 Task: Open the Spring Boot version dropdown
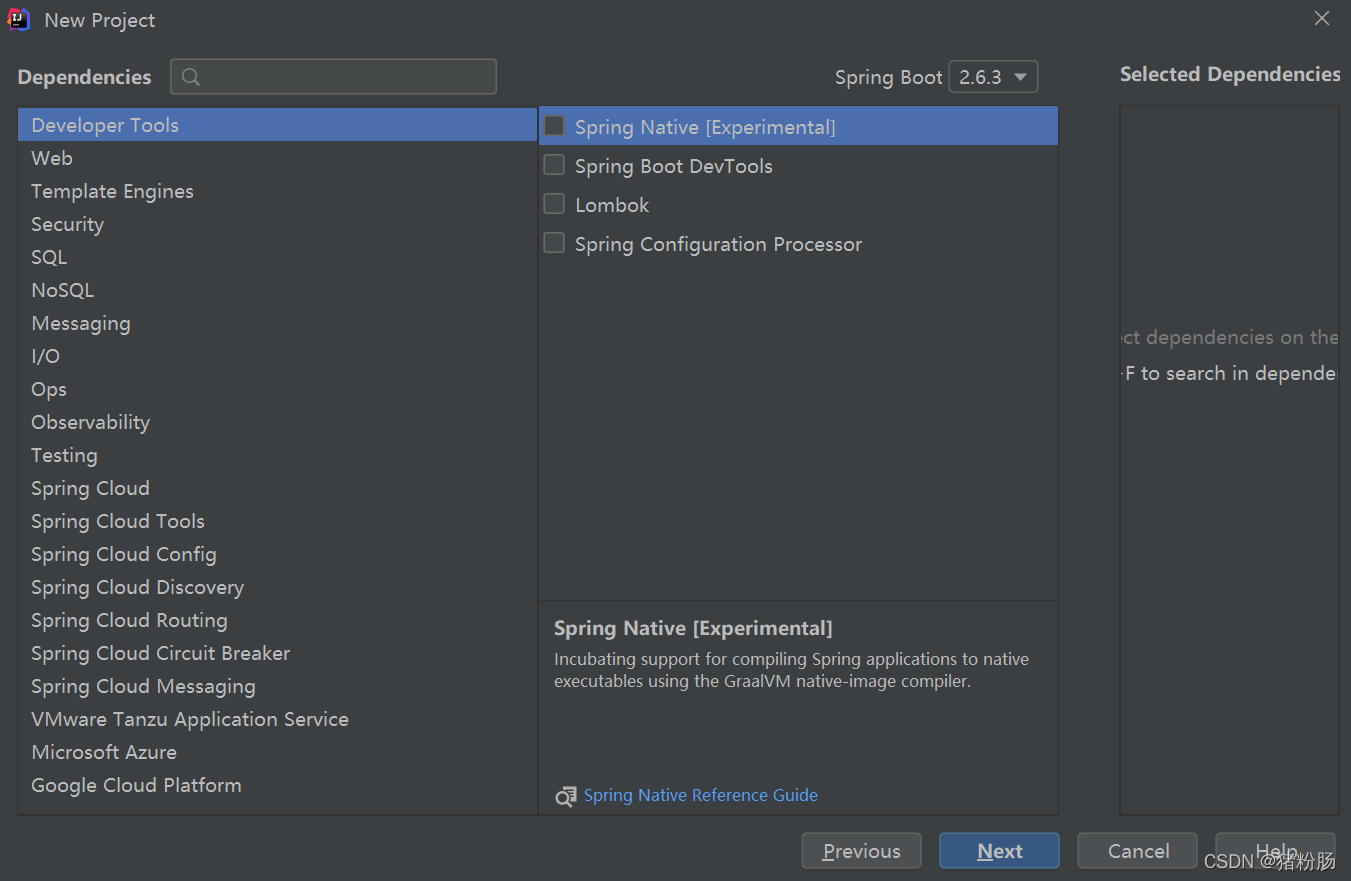993,77
